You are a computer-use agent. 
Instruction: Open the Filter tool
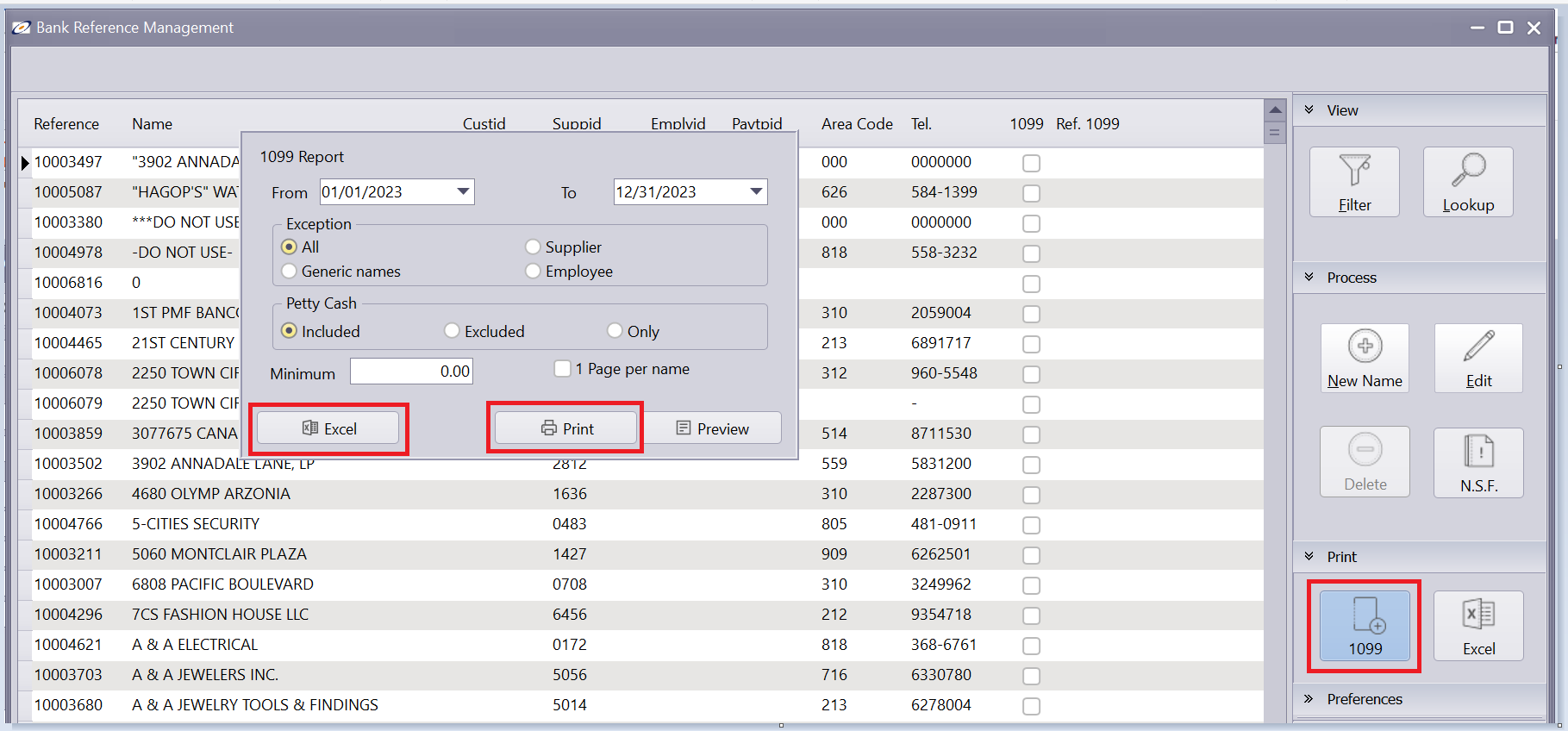click(1354, 182)
